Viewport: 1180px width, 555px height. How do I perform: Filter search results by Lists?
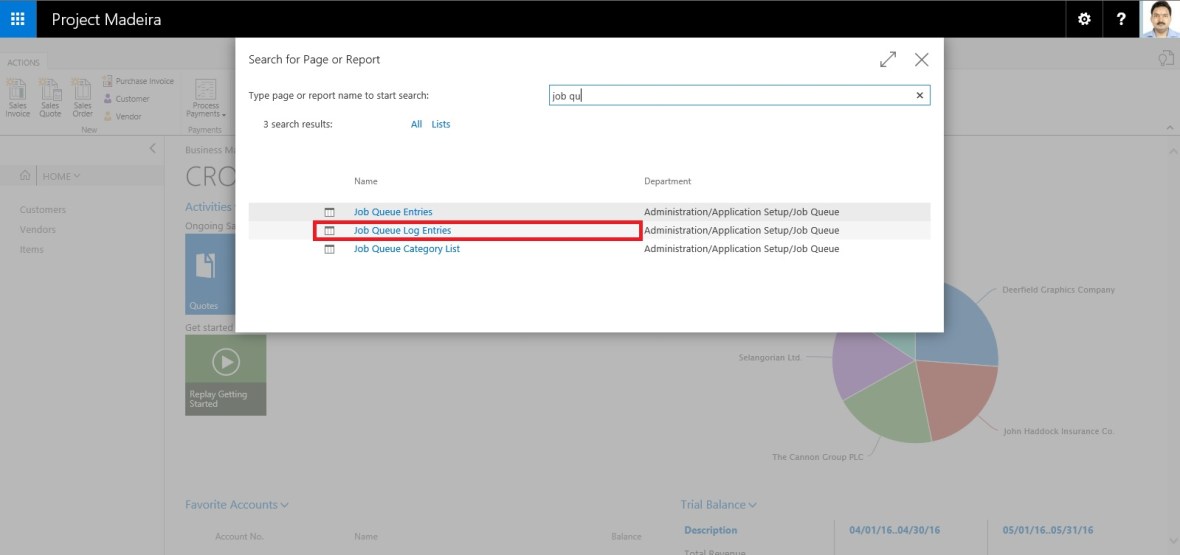pos(441,124)
